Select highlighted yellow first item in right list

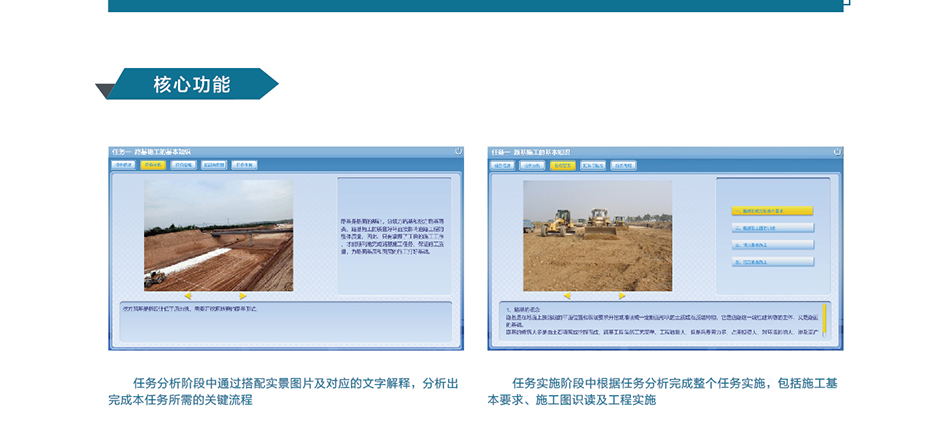pyautogui.click(x=772, y=211)
